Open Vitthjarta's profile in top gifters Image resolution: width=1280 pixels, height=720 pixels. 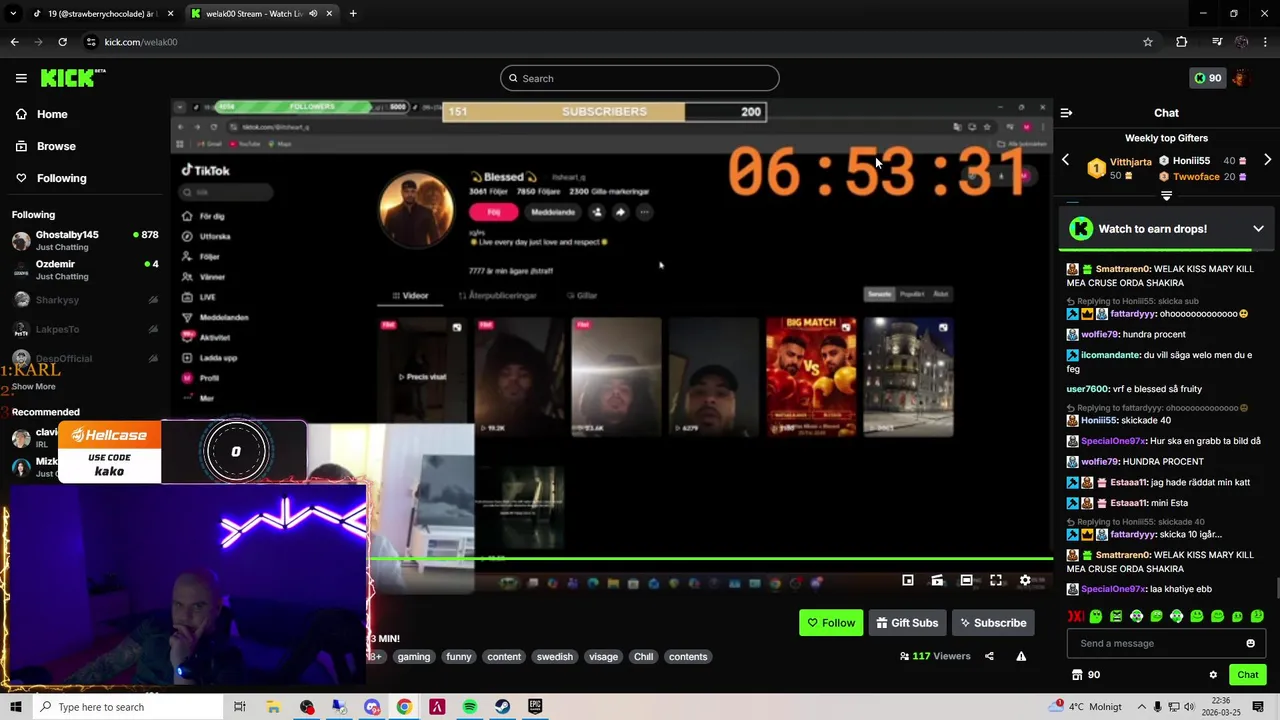pyautogui.click(x=1130, y=161)
